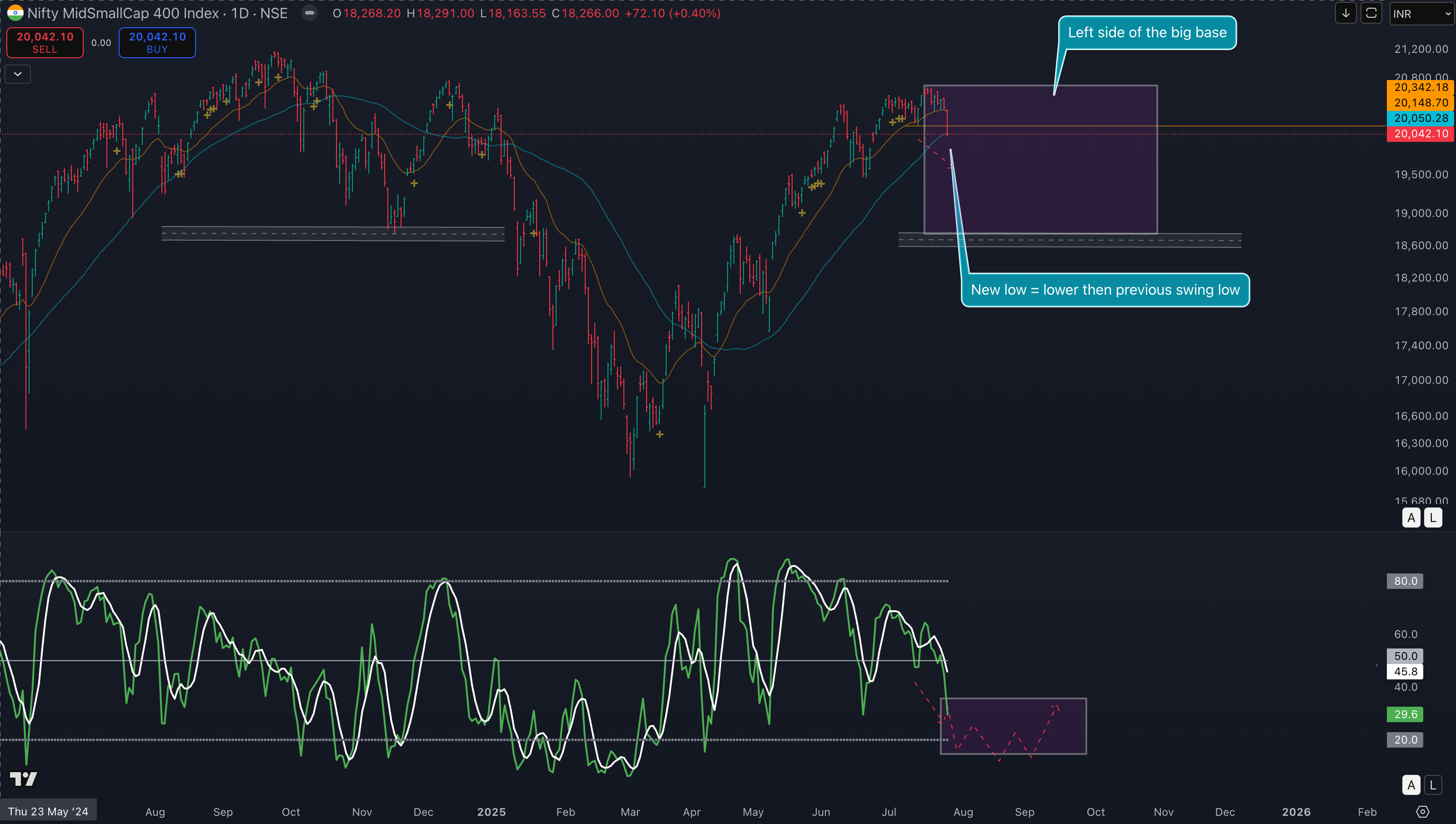
Task: Click the red SELL 20,042.10 button
Action: 45,42
